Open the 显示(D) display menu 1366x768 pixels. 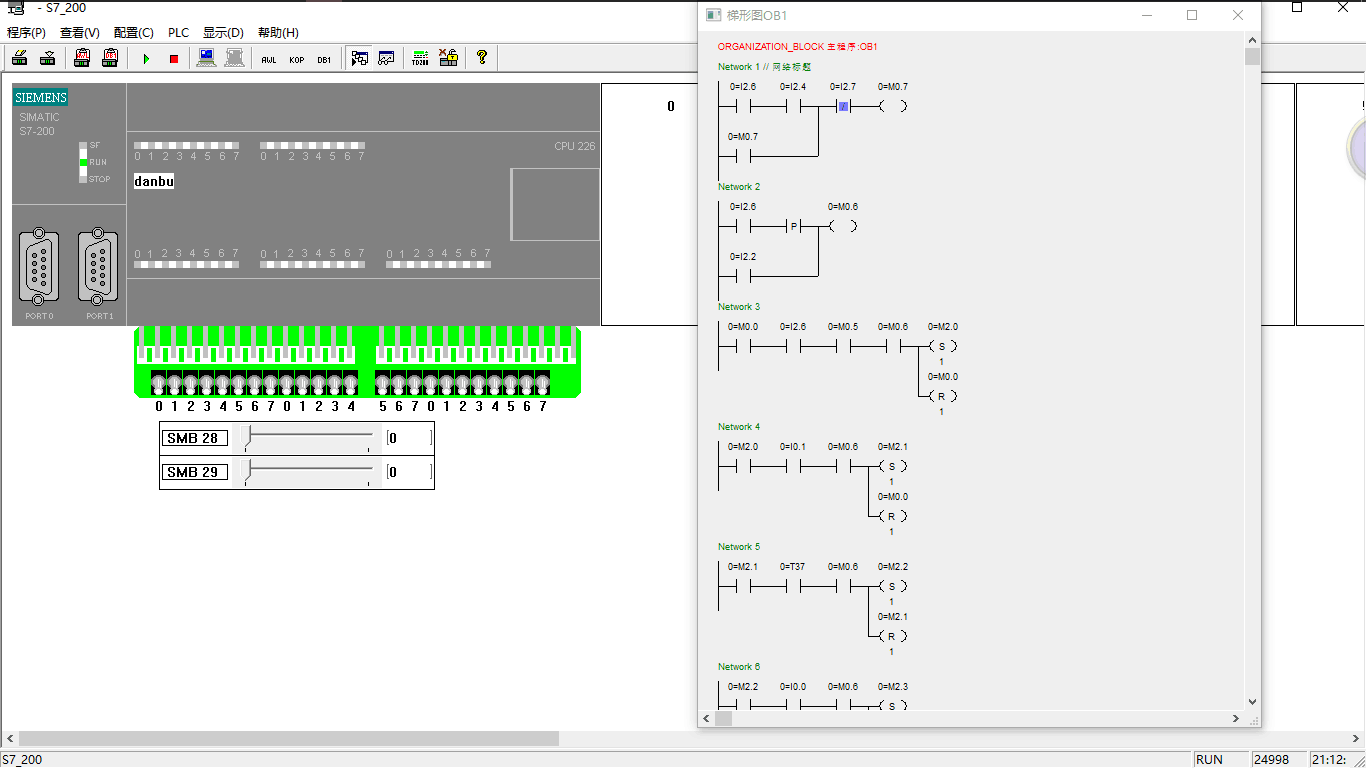pyautogui.click(x=224, y=32)
